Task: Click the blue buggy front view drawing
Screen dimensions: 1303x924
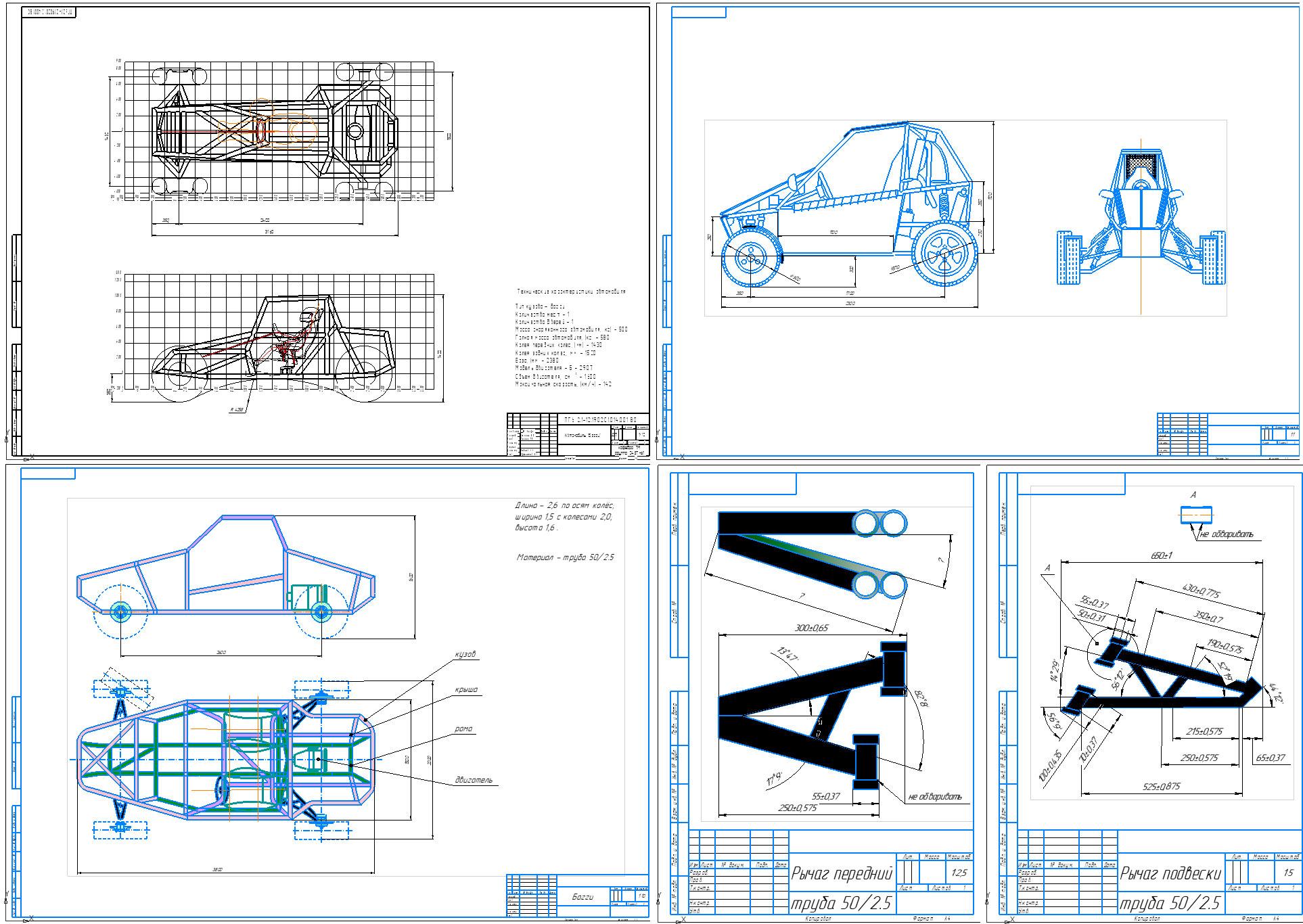Action: point(1141,218)
